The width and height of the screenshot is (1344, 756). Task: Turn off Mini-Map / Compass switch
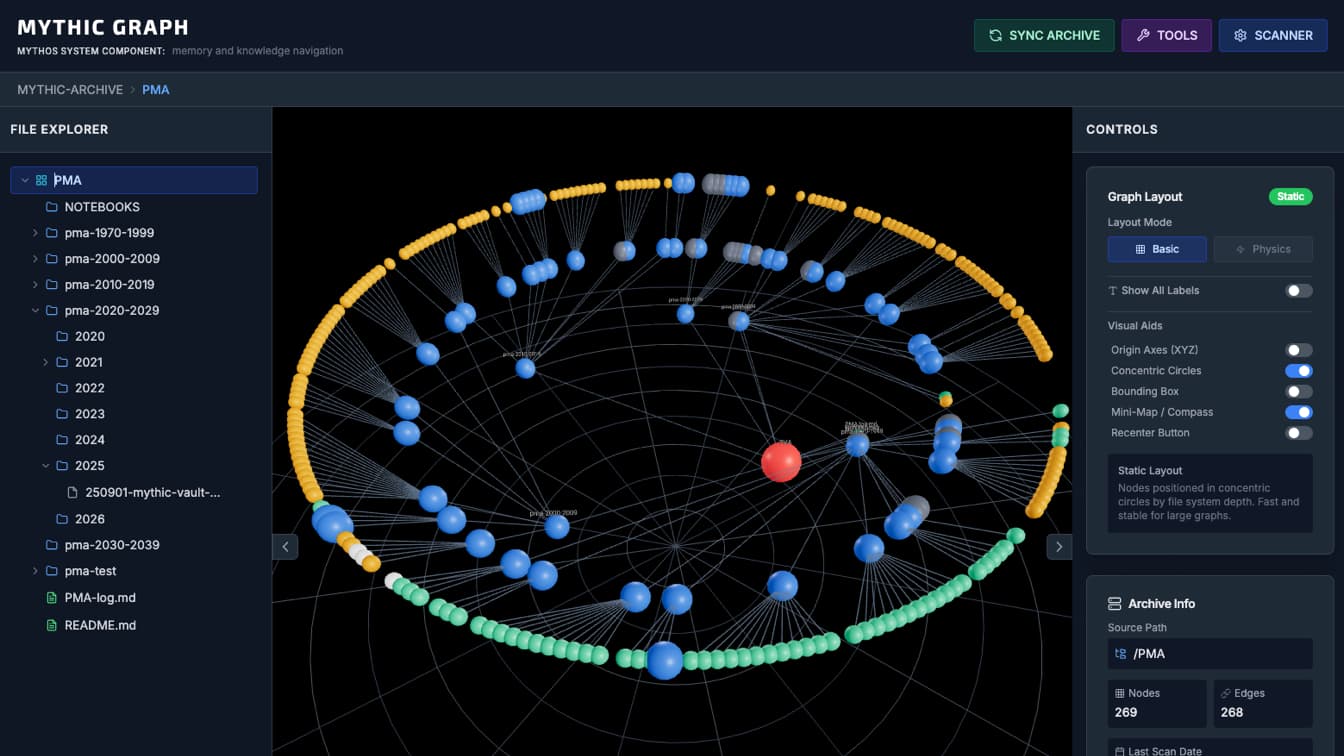[x=1299, y=412]
